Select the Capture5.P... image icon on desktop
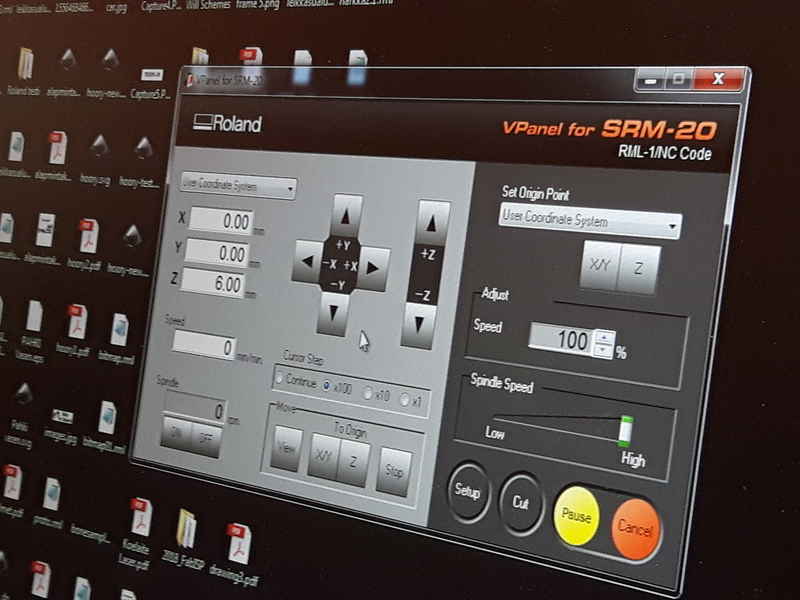The height and width of the screenshot is (600, 800). [x=151, y=83]
